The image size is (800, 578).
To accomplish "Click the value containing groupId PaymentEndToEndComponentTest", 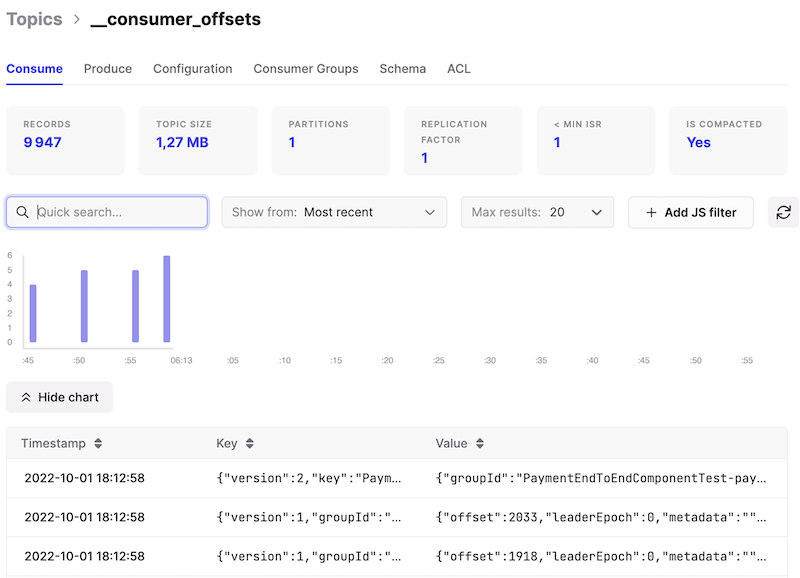I will 601,478.
